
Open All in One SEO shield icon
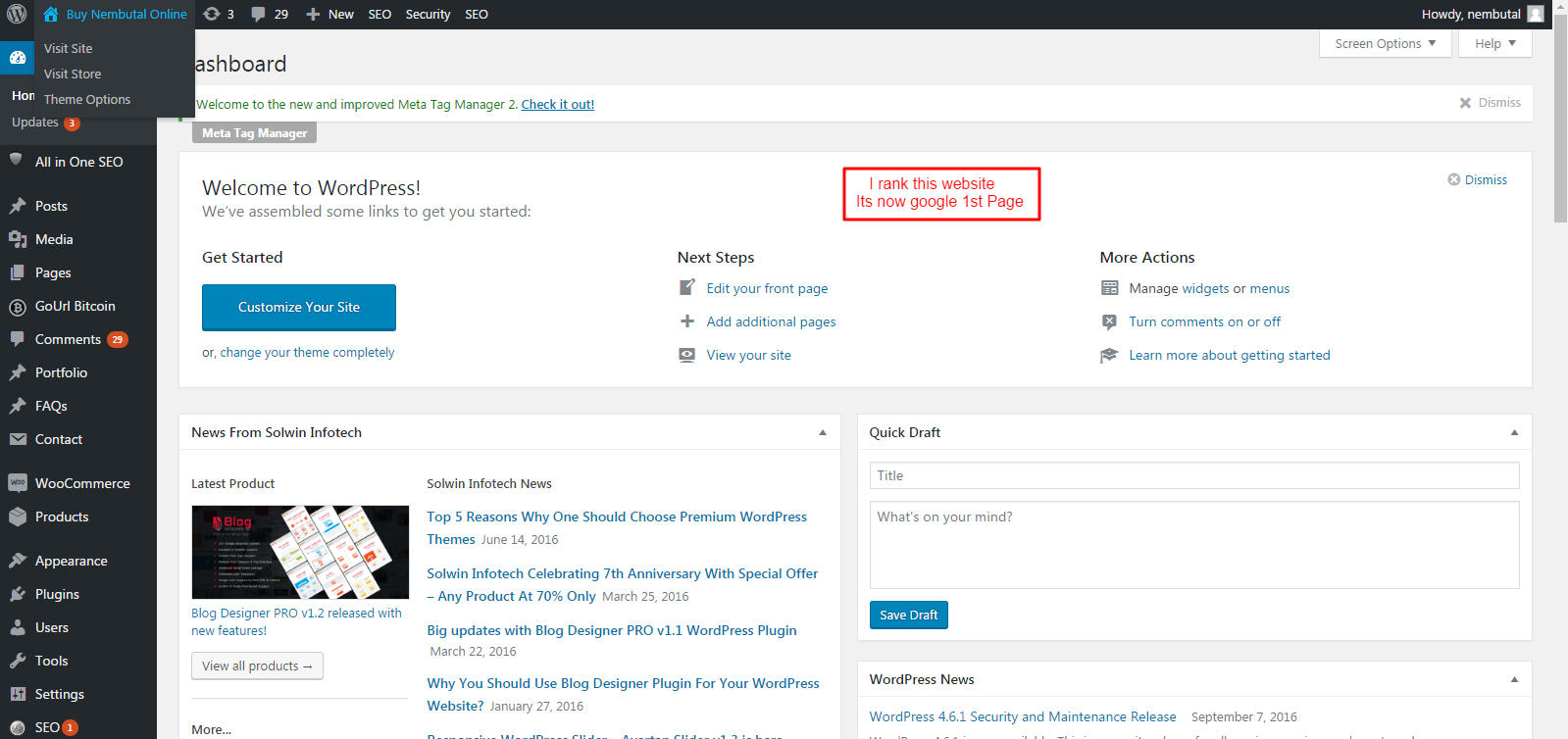(x=17, y=161)
